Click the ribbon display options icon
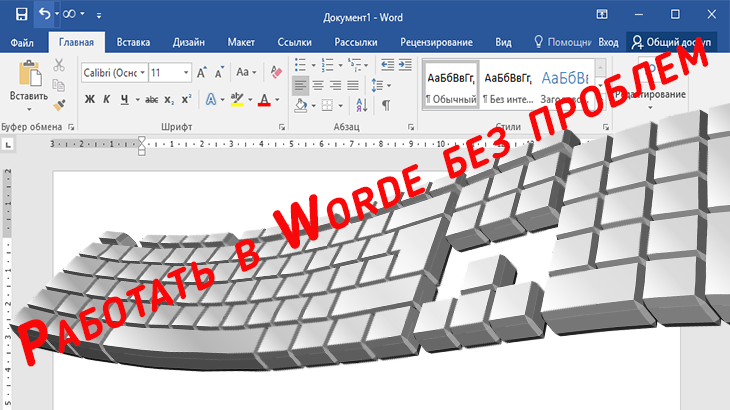This screenshot has height=410, width=730. [x=602, y=14]
